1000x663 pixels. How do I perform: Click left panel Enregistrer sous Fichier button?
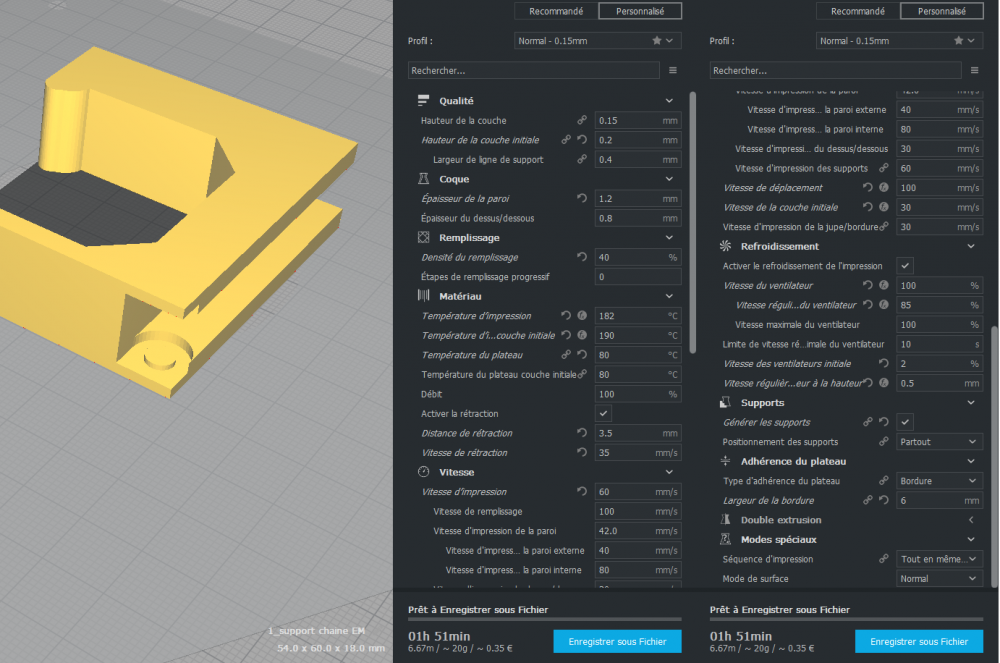[617, 641]
